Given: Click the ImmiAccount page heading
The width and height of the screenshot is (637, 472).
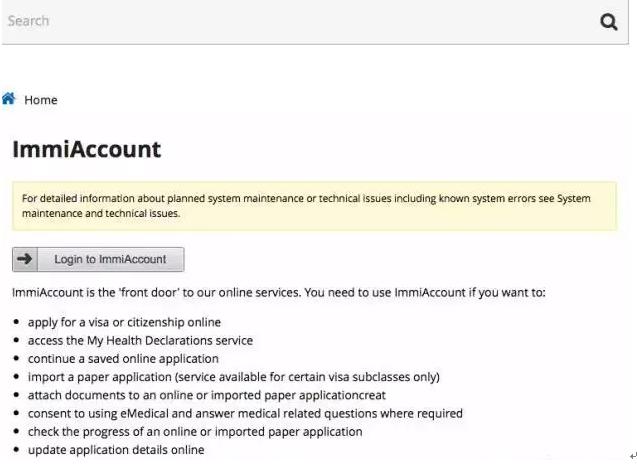Looking at the screenshot, I should pyautogui.click(x=86, y=150).
